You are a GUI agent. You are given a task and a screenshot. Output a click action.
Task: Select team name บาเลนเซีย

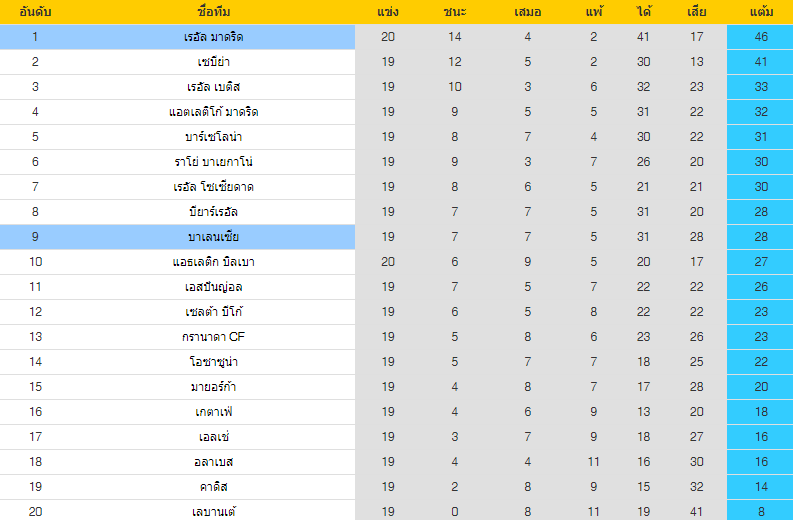click(x=213, y=237)
